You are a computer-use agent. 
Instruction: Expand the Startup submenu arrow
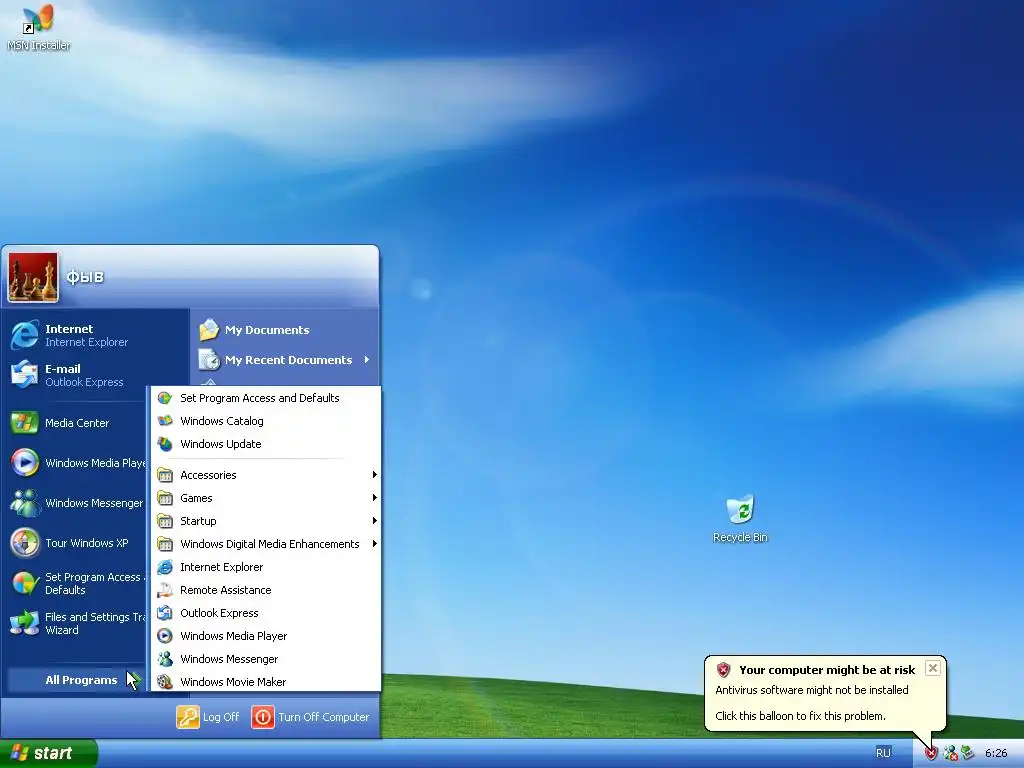pyautogui.click(x=374, y=520)
